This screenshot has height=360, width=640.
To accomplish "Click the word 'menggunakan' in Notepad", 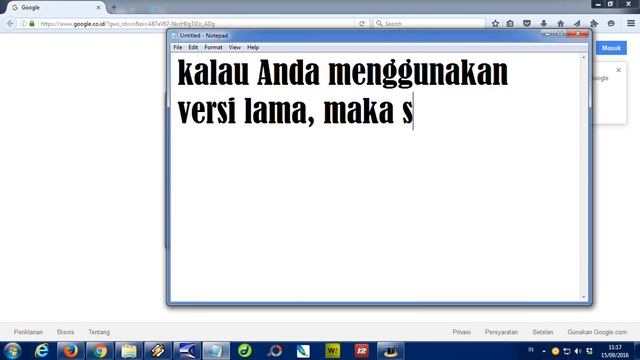I will point(418,73).
